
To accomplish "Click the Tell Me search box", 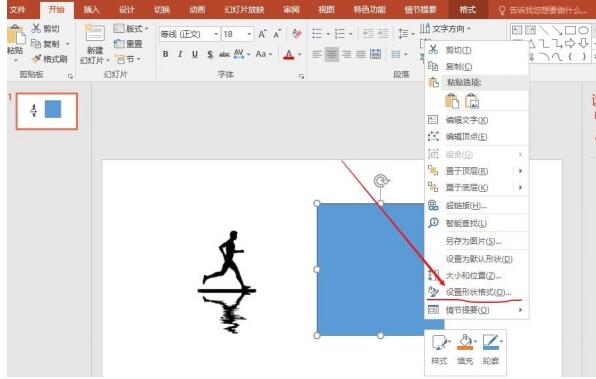I will 543,10.
